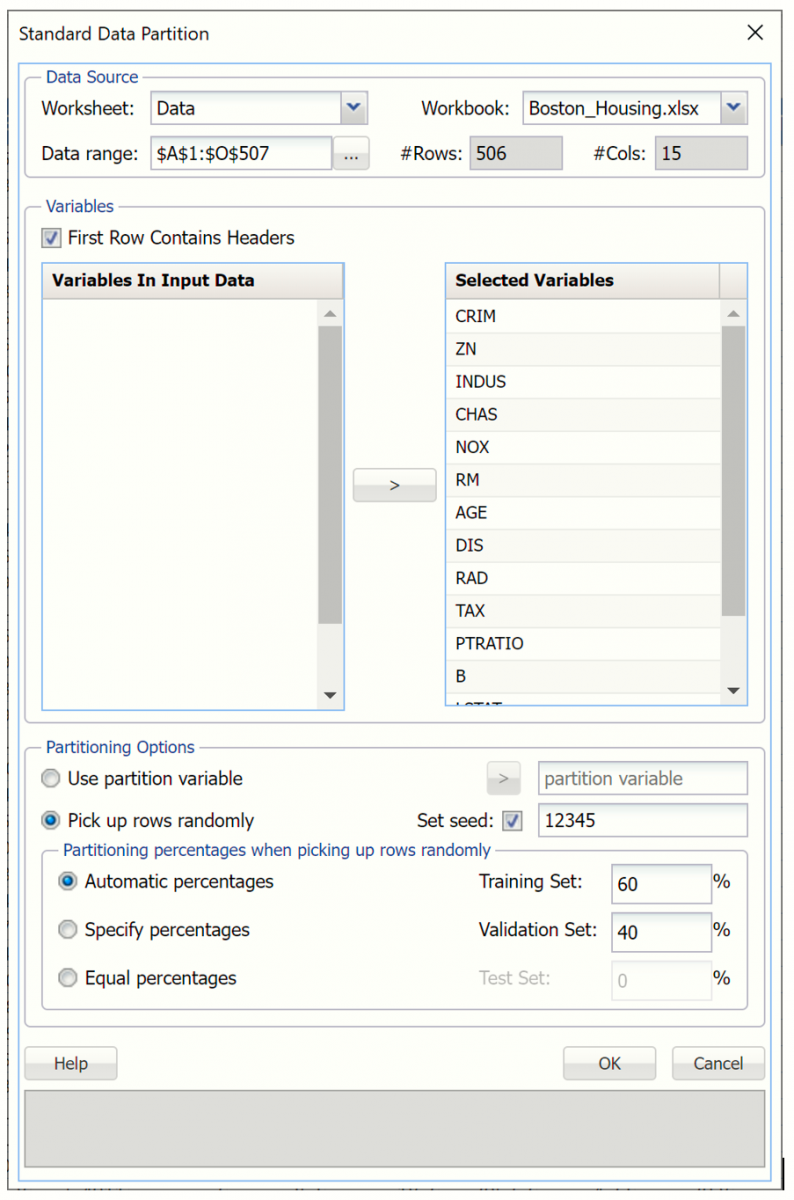Viewport: 794px width, 1200px height.
Task: Uncheck the Set seed checkbox
Action: tap(512, 821)
